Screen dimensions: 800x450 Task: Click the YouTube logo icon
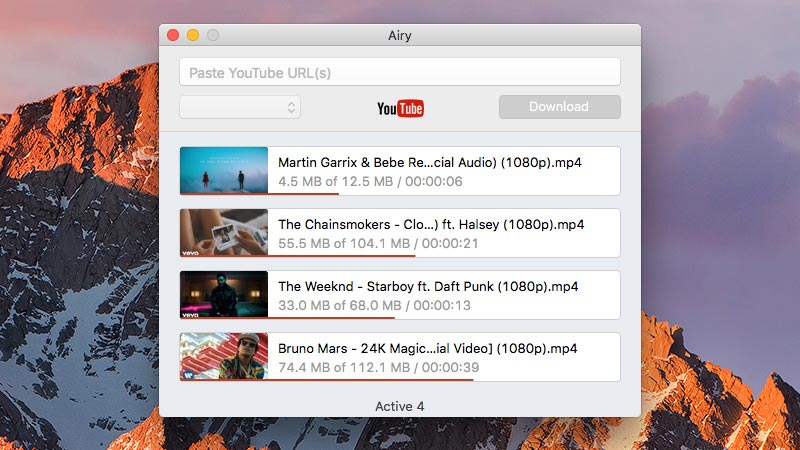(400, 108)
